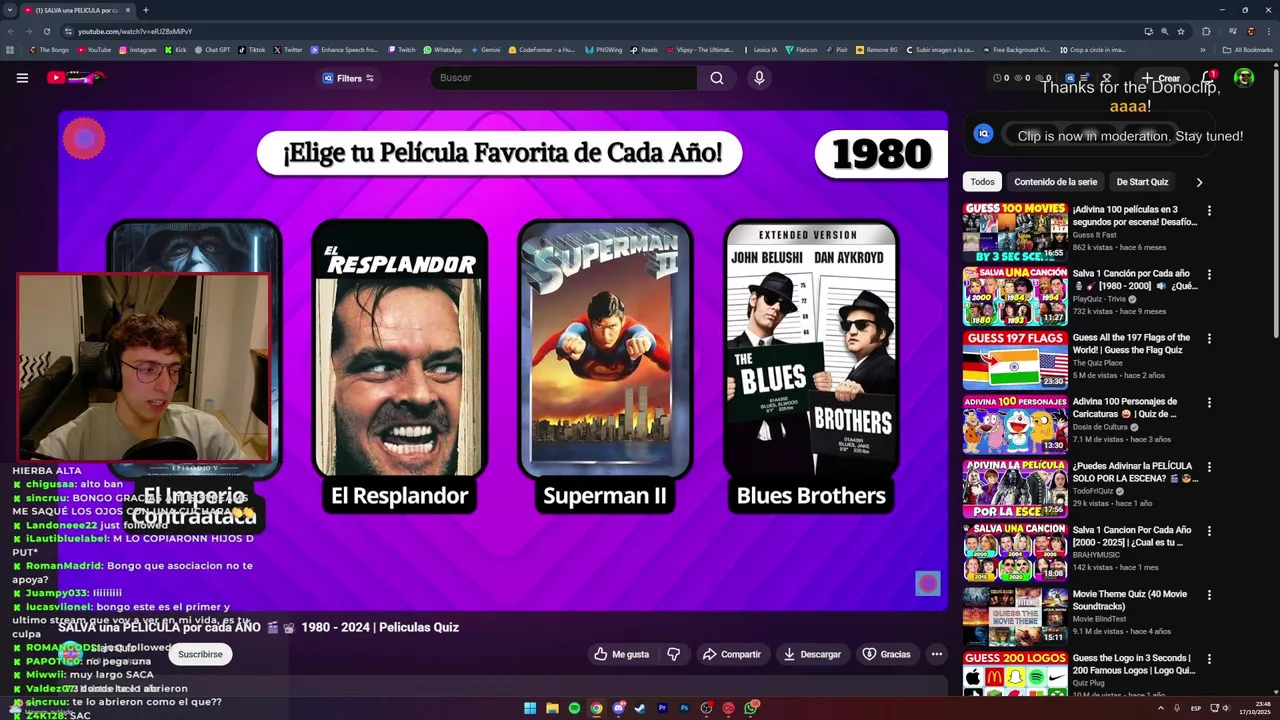Open Guess 197 Flags thumbnail
Viewport: 1280px width, 720px height.
[1015, 360]
